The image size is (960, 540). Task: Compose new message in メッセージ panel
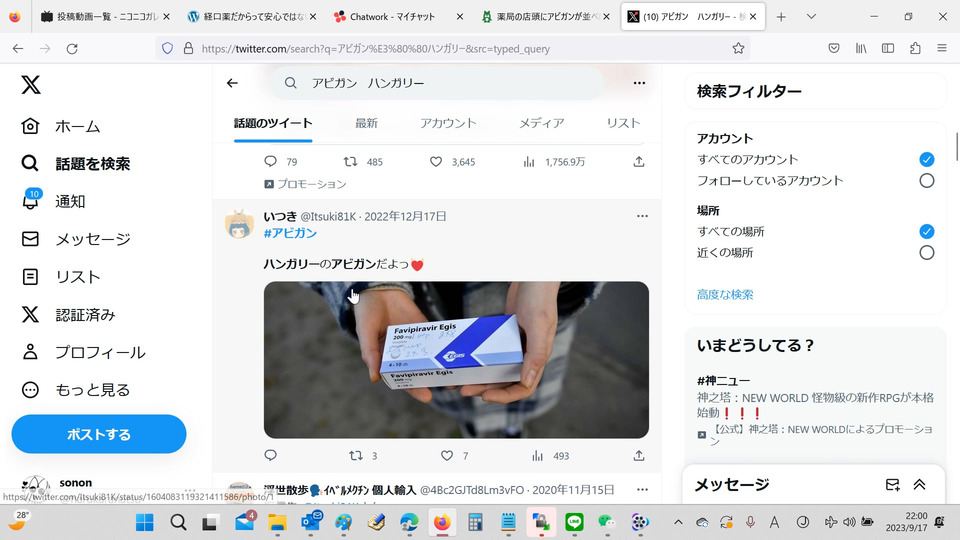pos(893,485)
